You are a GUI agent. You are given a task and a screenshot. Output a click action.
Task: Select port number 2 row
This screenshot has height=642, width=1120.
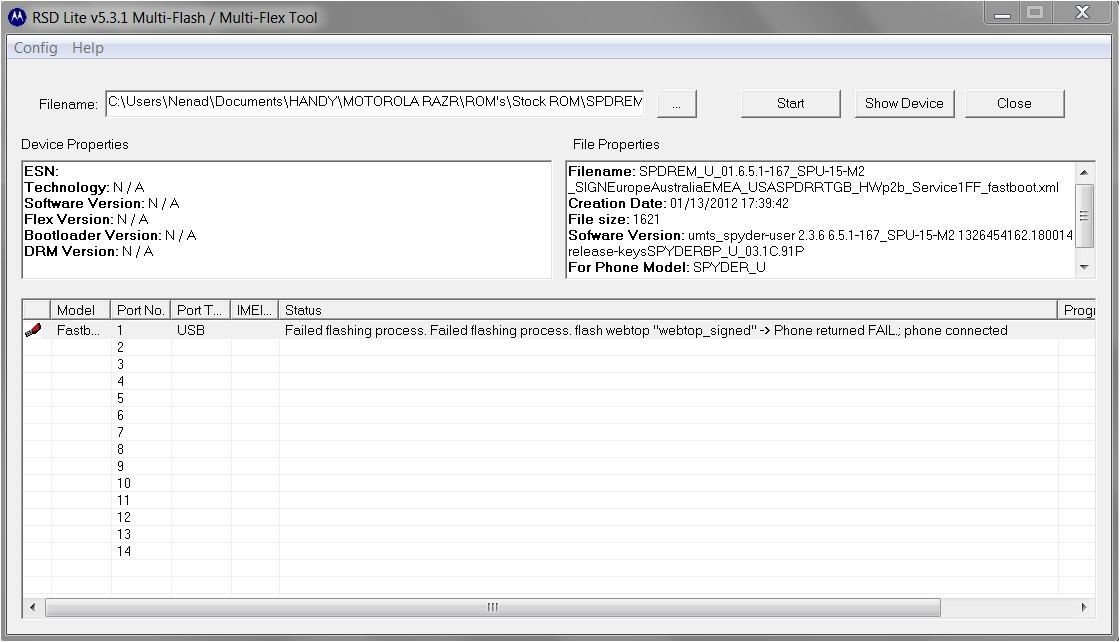[559, 347]
